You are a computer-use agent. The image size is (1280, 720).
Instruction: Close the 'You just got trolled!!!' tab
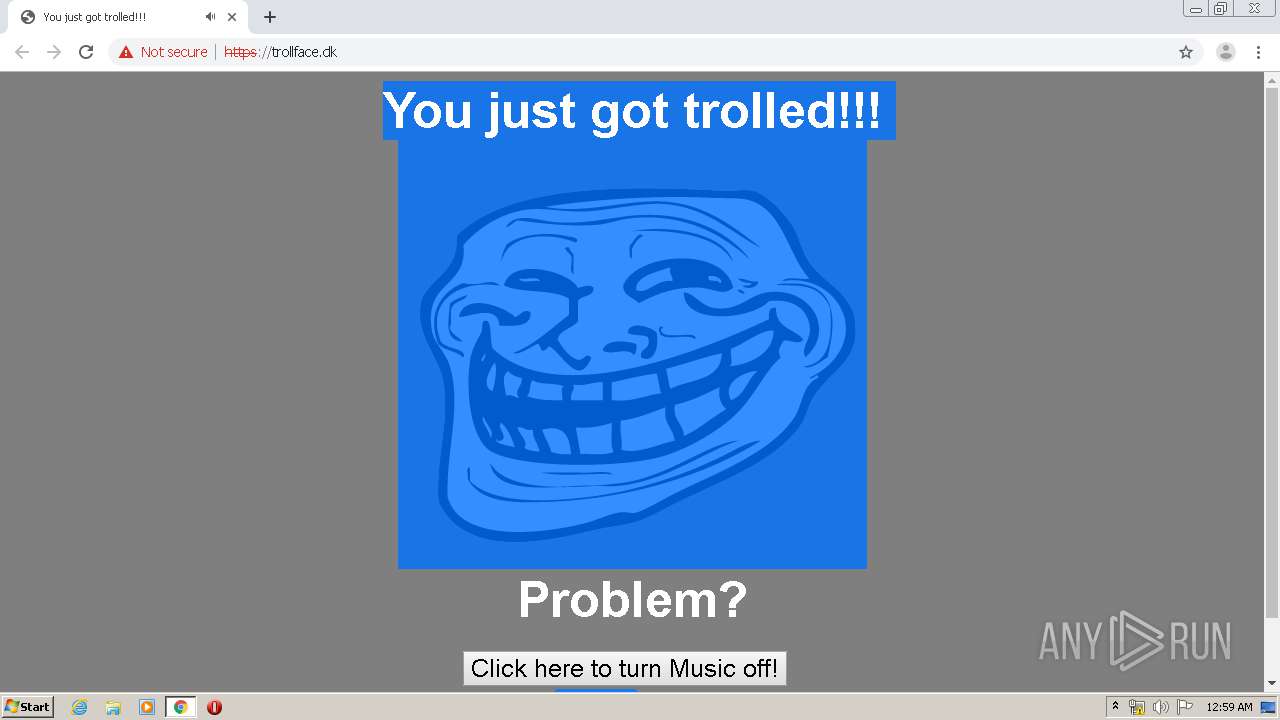(232, 17)
